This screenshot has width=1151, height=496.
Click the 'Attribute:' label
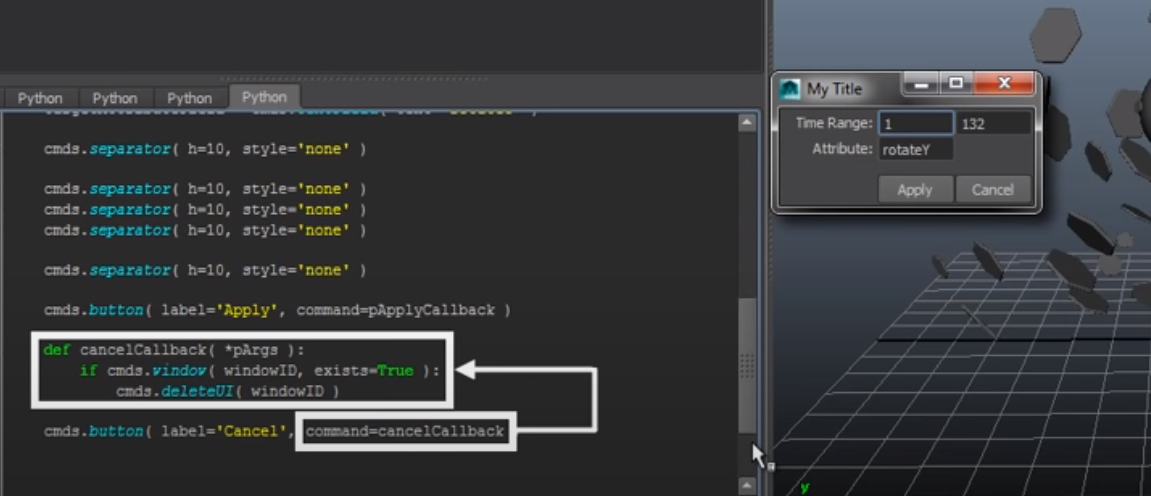[843, 149]
